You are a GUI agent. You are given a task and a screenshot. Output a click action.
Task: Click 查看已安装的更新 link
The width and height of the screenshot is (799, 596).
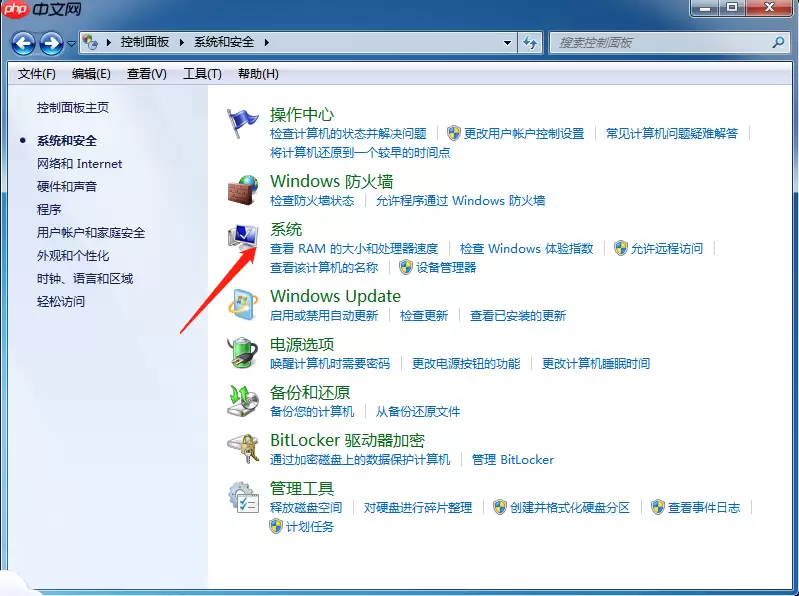[x=518, y=316]
